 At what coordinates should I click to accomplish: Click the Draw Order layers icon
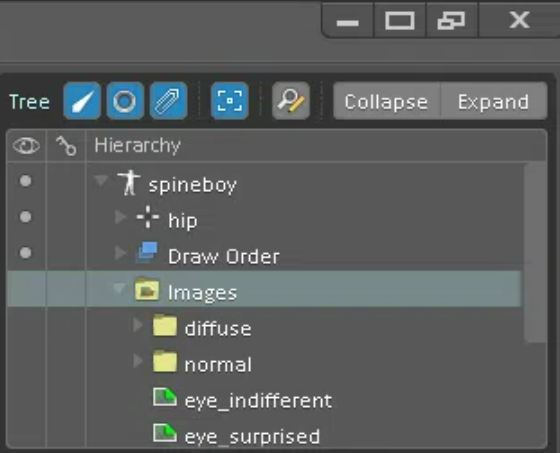[147, 253]
